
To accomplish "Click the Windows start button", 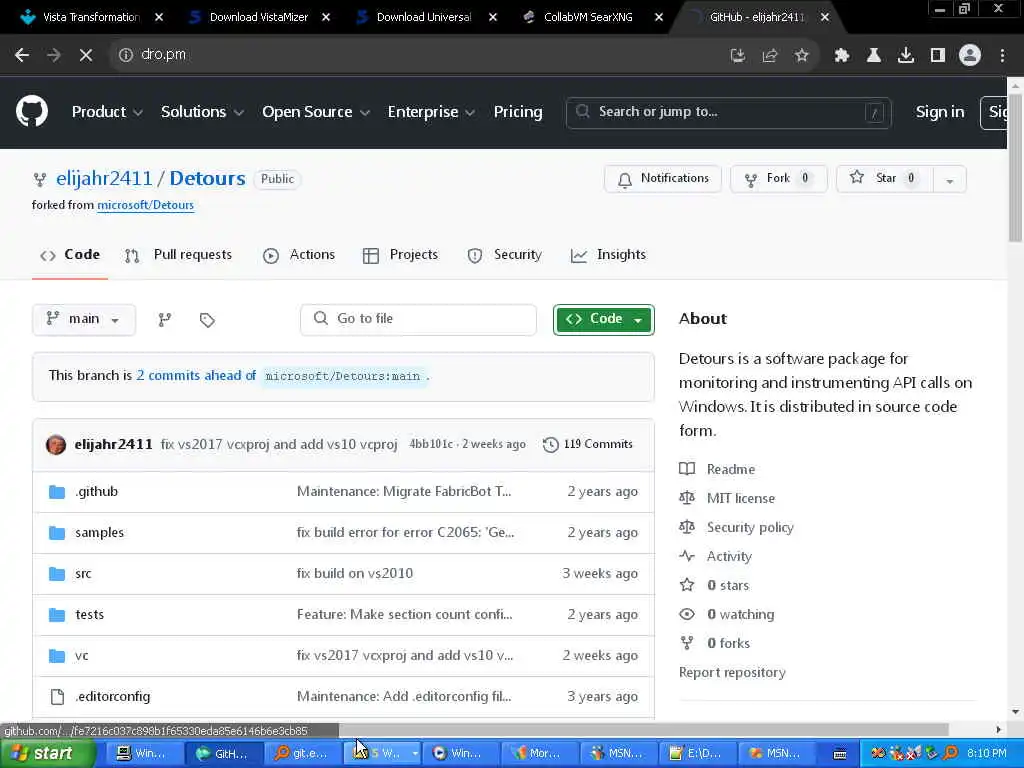I will [46, 754].
